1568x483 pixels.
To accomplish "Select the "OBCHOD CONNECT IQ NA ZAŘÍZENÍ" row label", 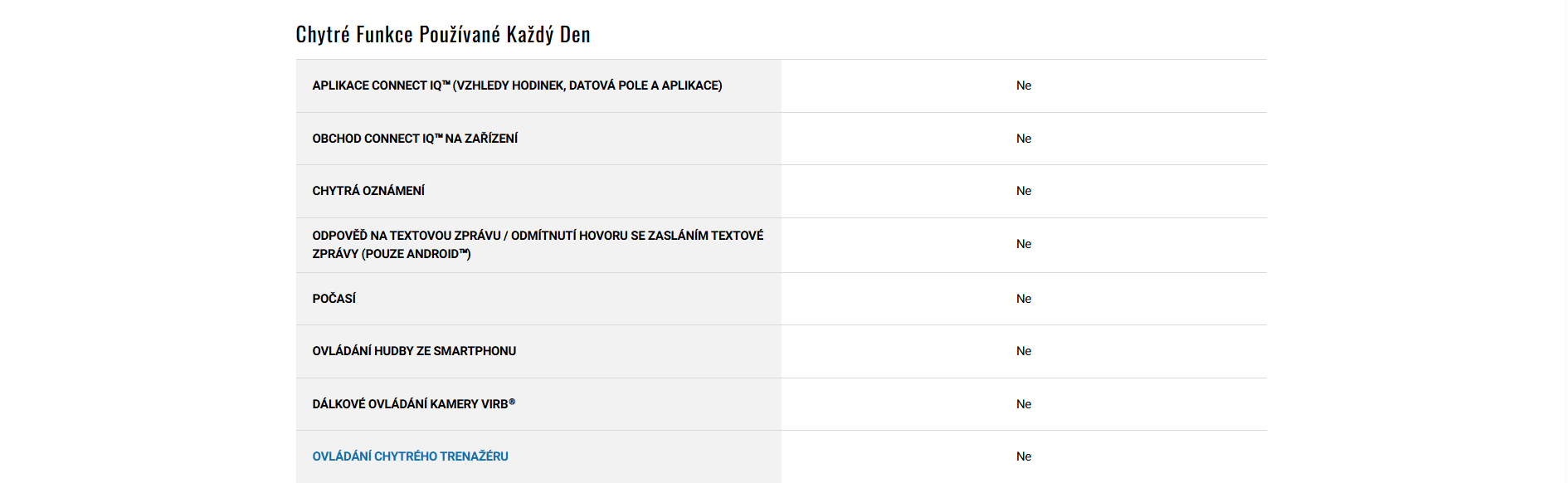I will pos(415,139).
